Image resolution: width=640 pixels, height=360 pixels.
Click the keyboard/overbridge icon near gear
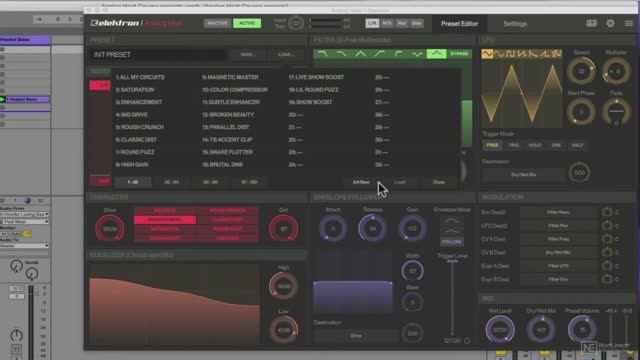(x=591, y=23)
